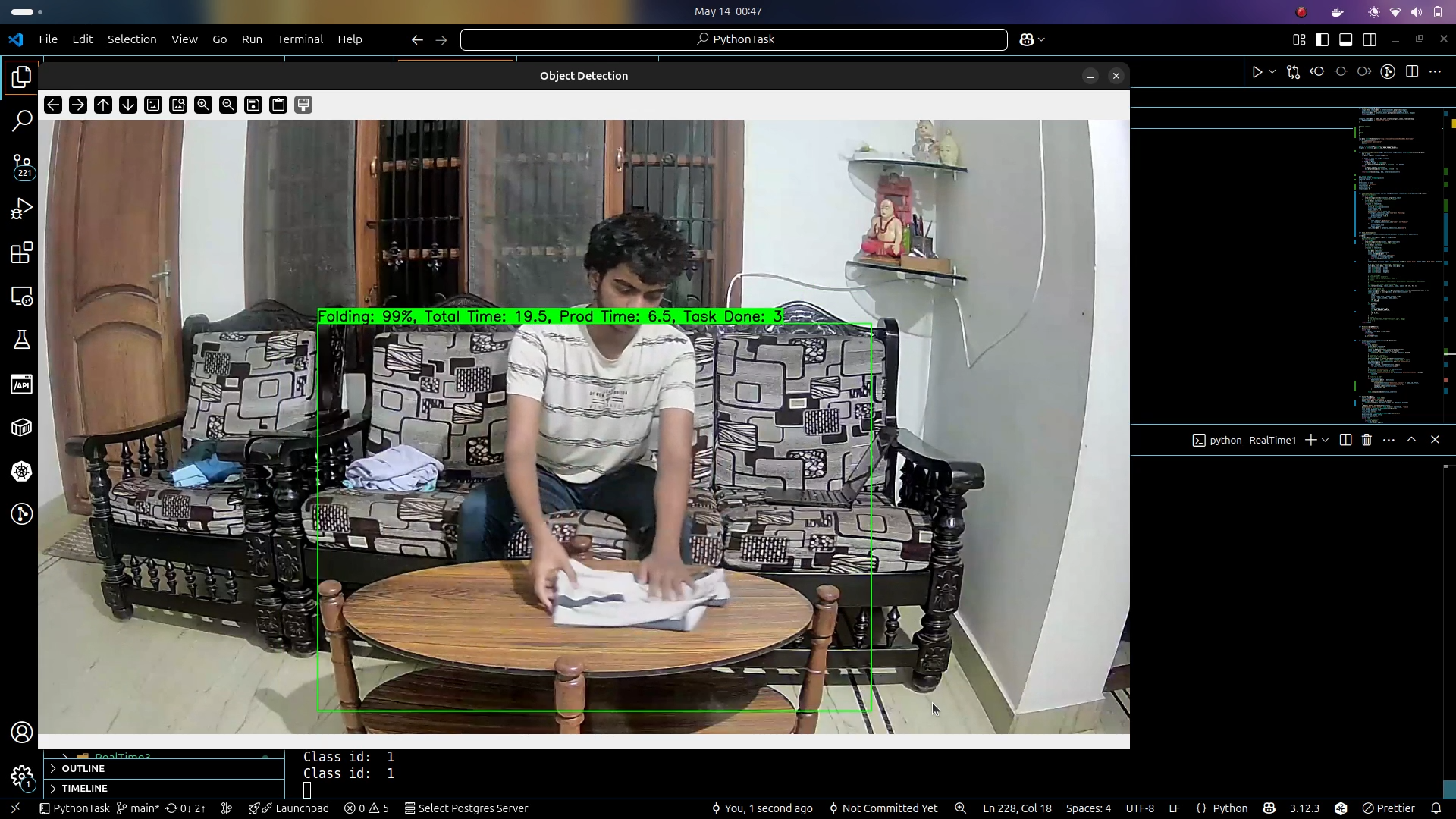Open the Testing flask view

click(22, 340)
